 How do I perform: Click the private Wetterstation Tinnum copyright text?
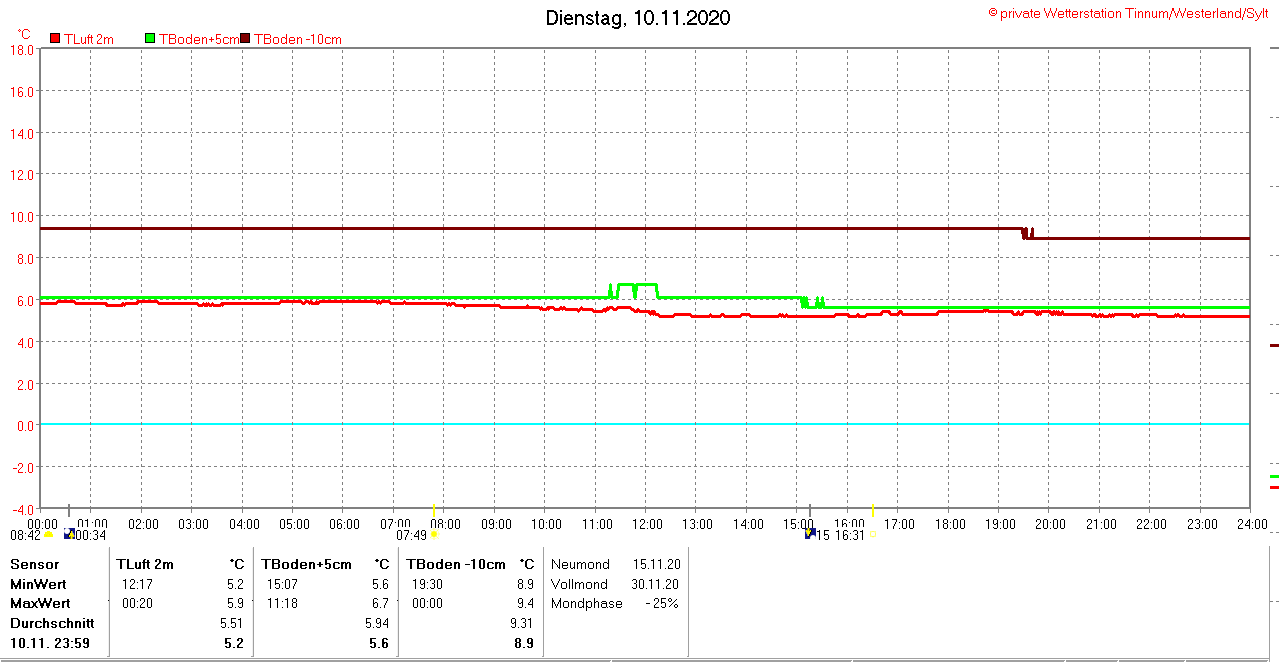click(1128, 13)
